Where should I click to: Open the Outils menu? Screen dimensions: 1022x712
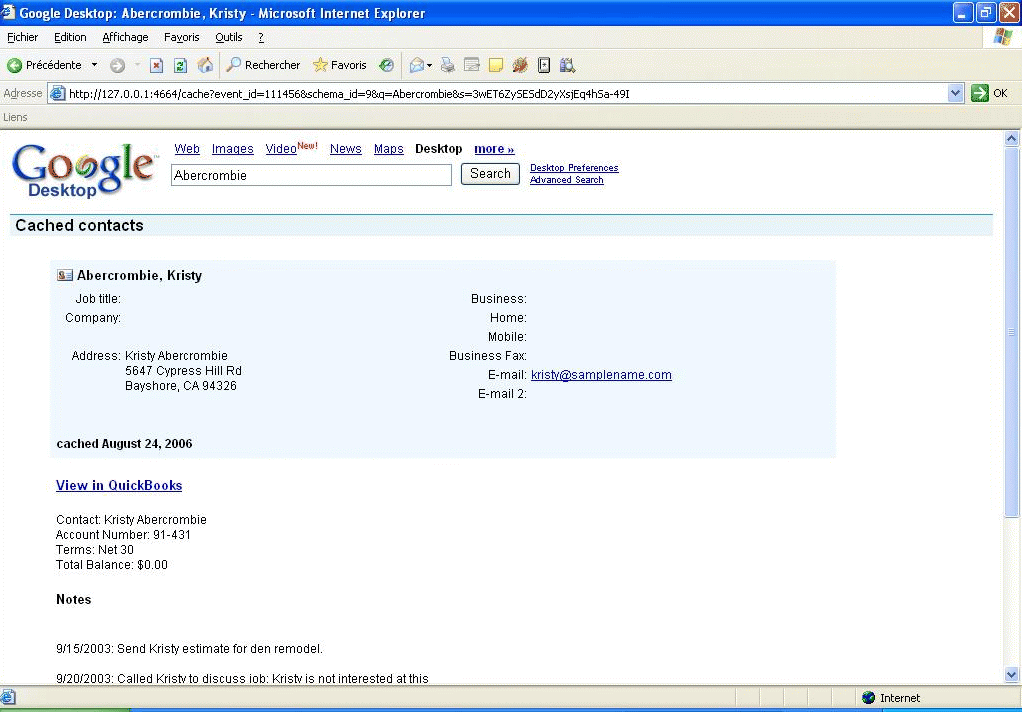pyautogui.click(x=229, y=37)
